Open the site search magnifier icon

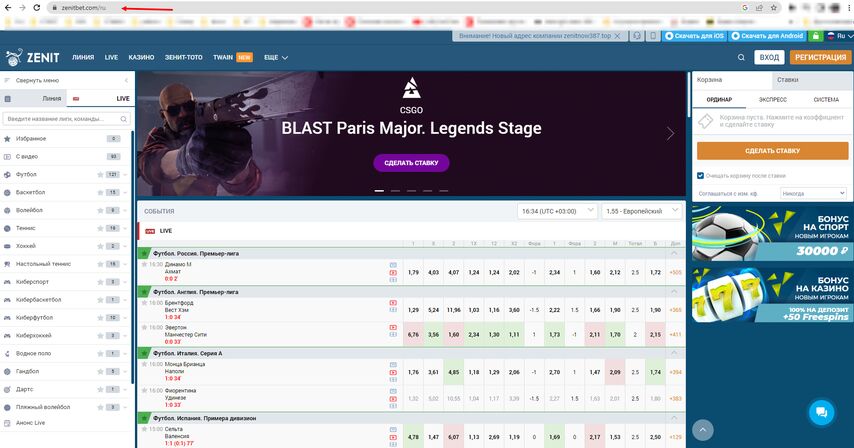tap(741, 57)
